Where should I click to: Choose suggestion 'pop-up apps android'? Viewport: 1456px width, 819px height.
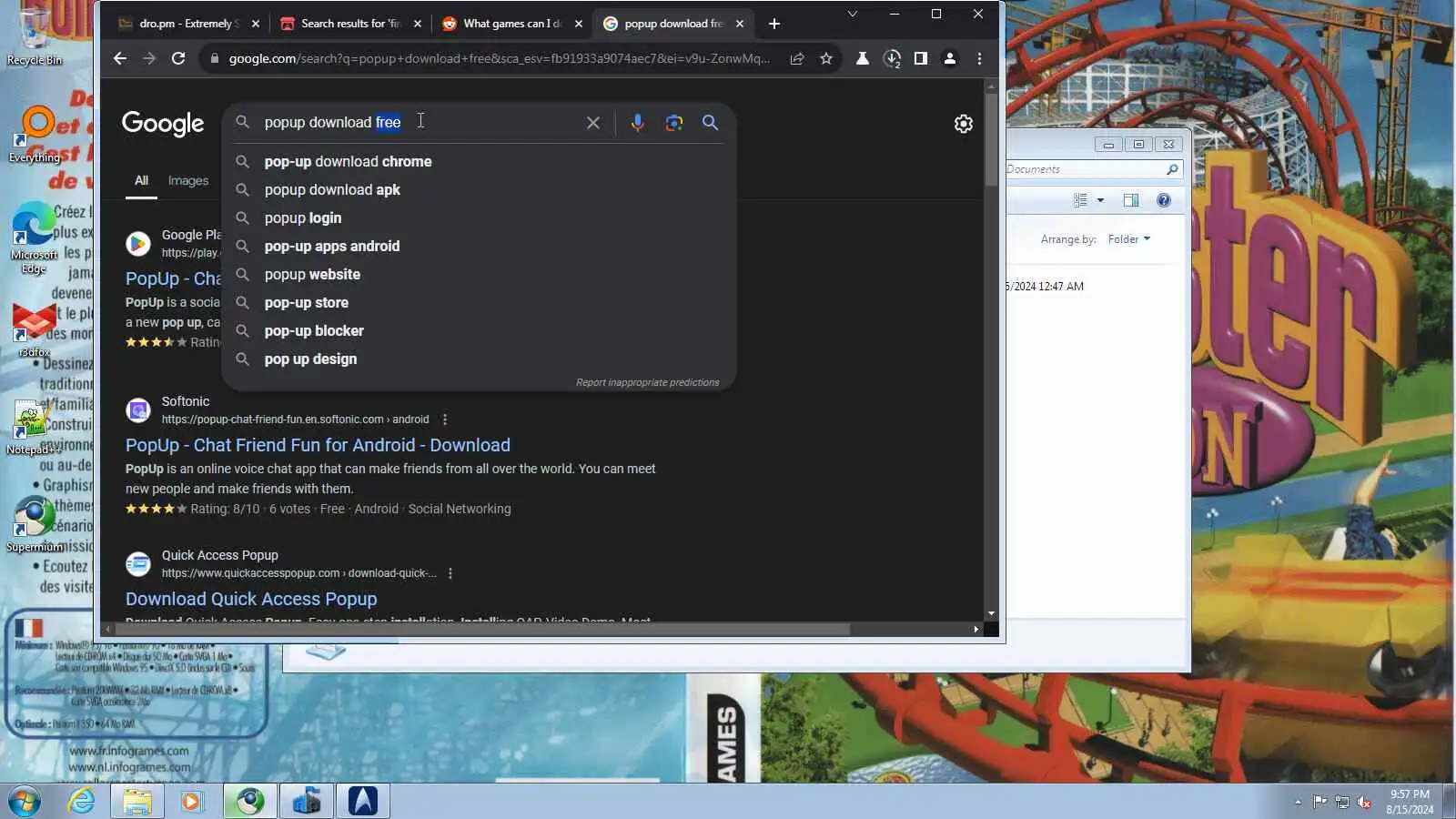479,247
